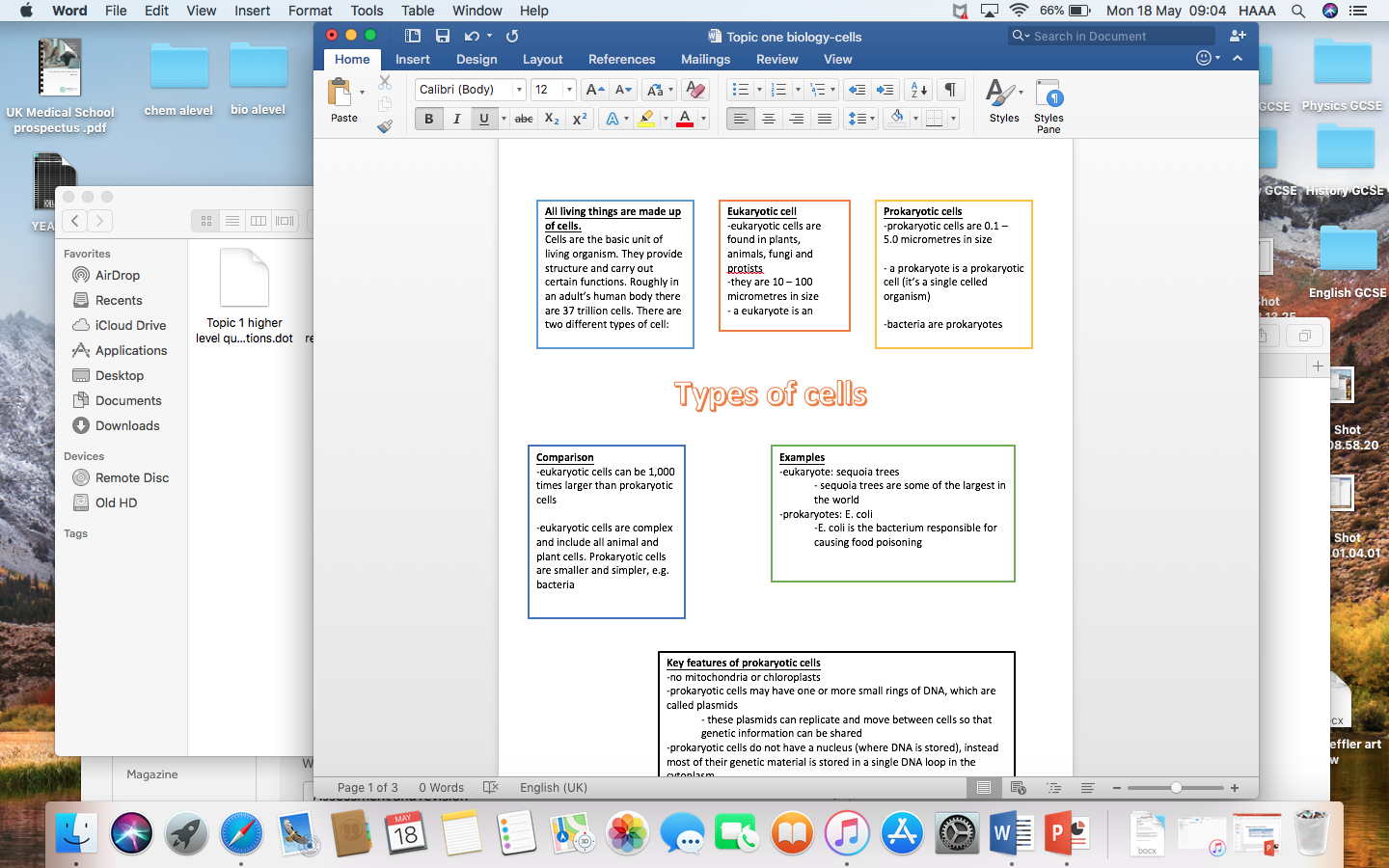
Task: Toggle italic formatting
Action: (x=455, y=119)
